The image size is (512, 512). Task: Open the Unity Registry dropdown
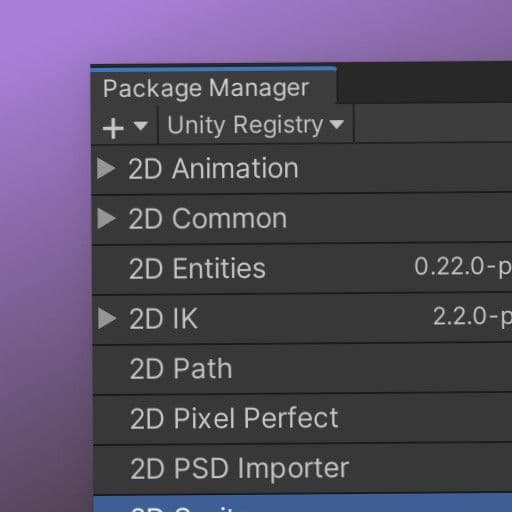(255, 125)
